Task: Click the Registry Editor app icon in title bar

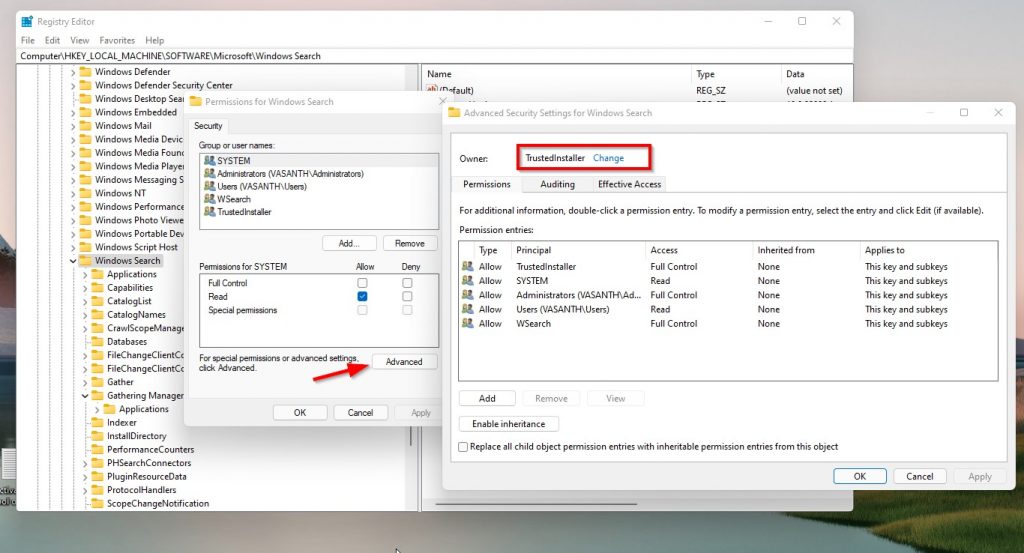Action: point(27,22)
